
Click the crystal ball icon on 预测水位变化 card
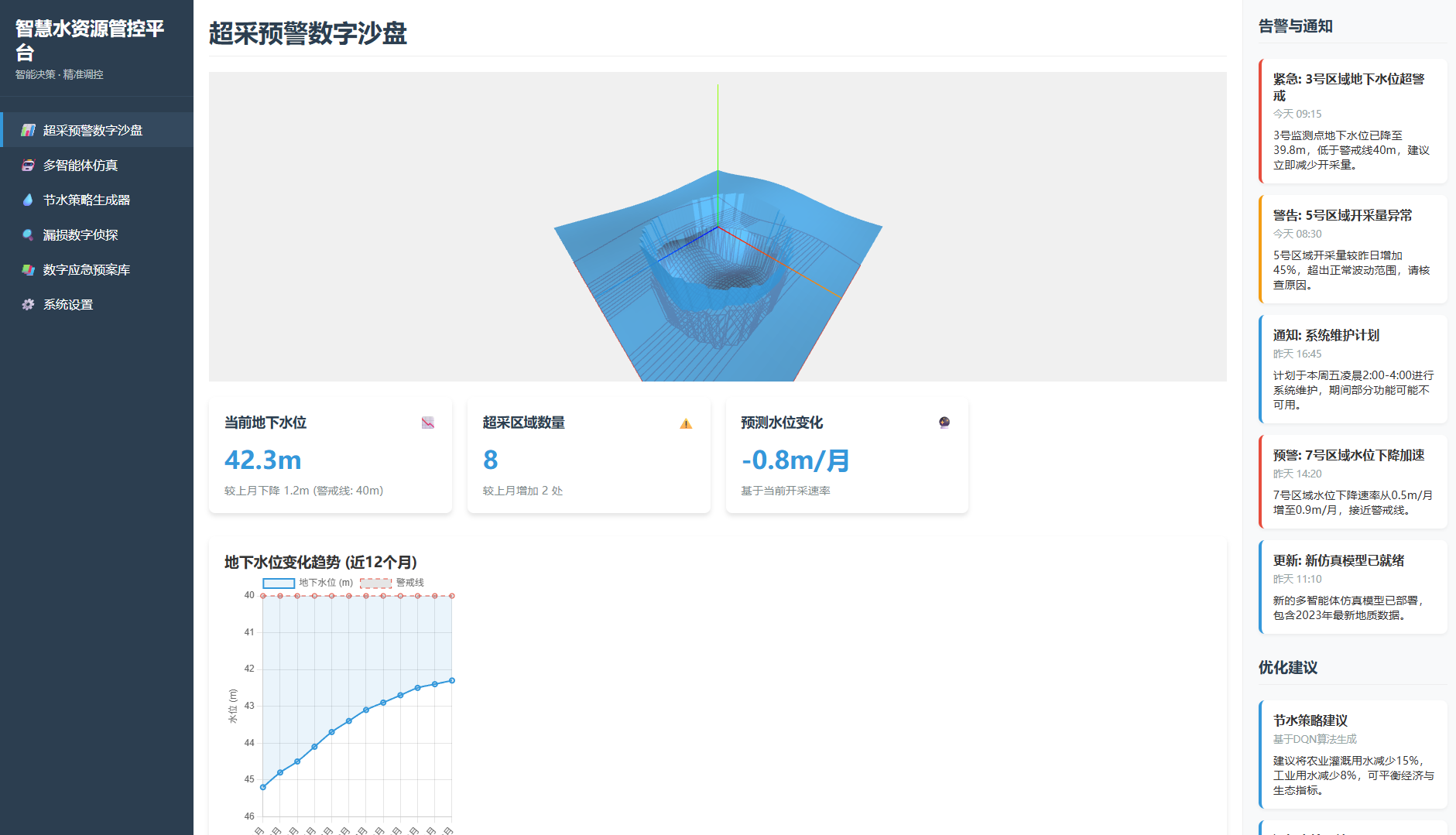click(944, 423)
